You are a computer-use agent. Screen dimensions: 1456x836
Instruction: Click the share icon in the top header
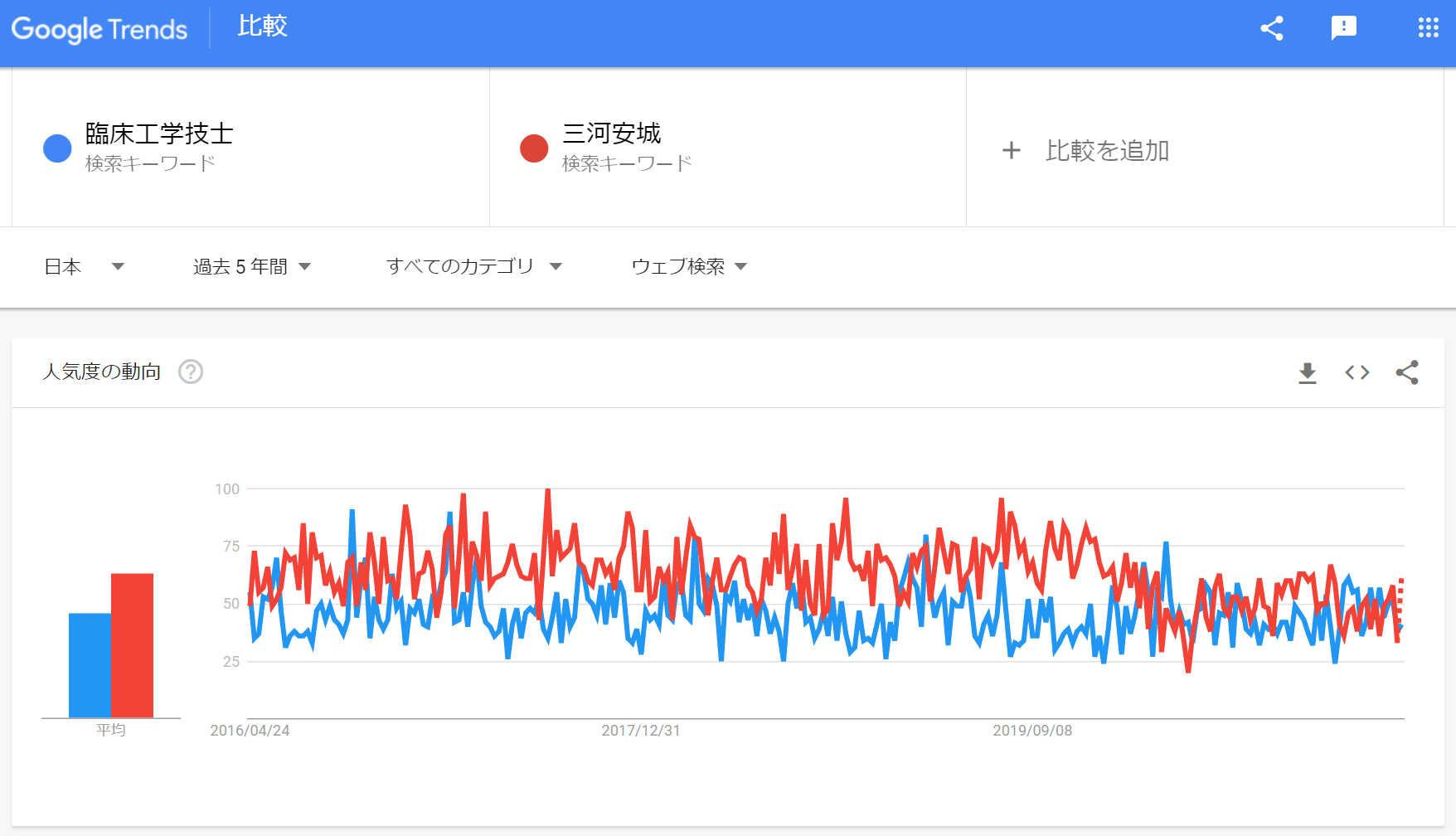click(1272, 28)
